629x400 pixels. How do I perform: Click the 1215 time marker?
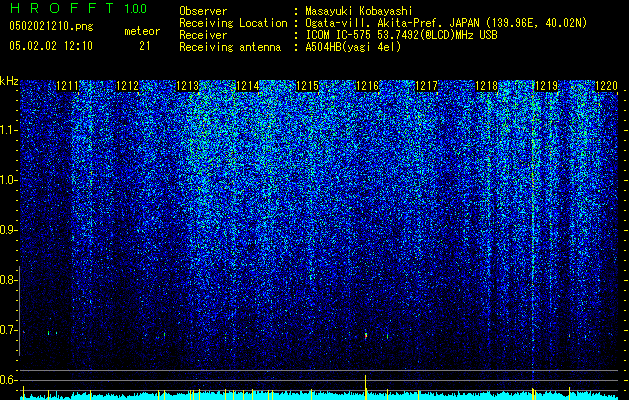click(x=307, y=86)
